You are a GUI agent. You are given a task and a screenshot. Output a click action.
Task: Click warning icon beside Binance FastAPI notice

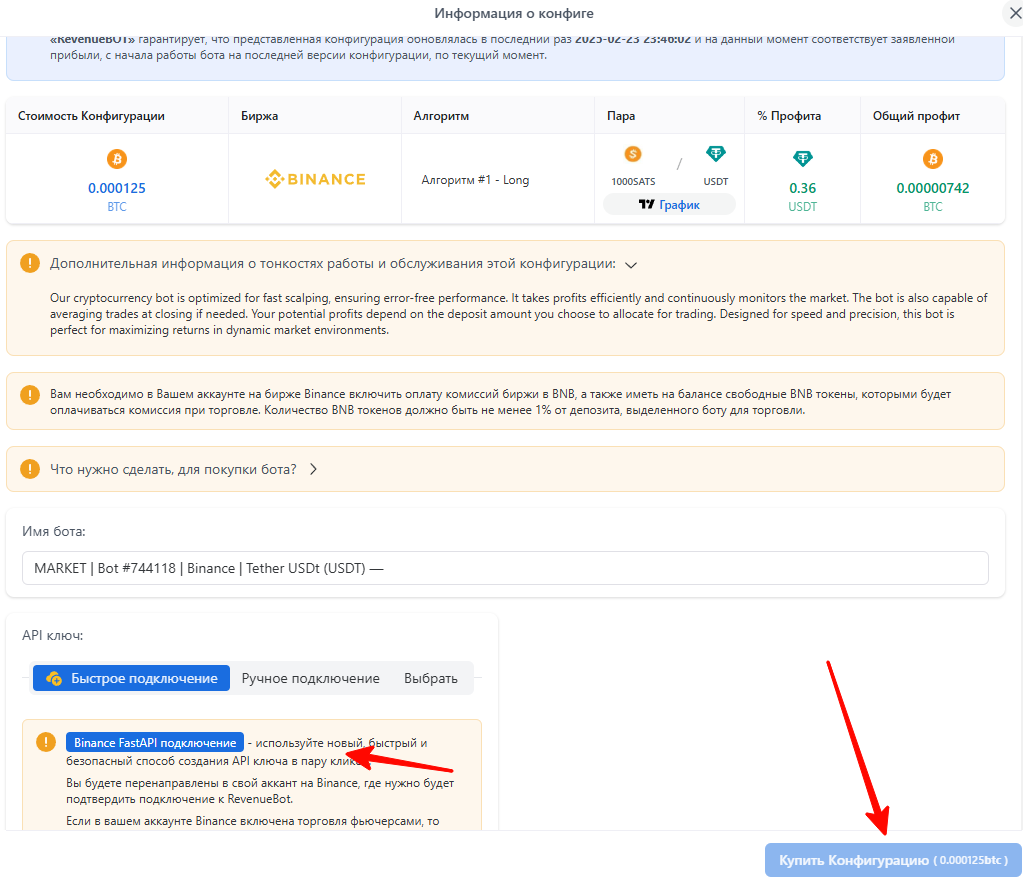click(x=46, y=742)
